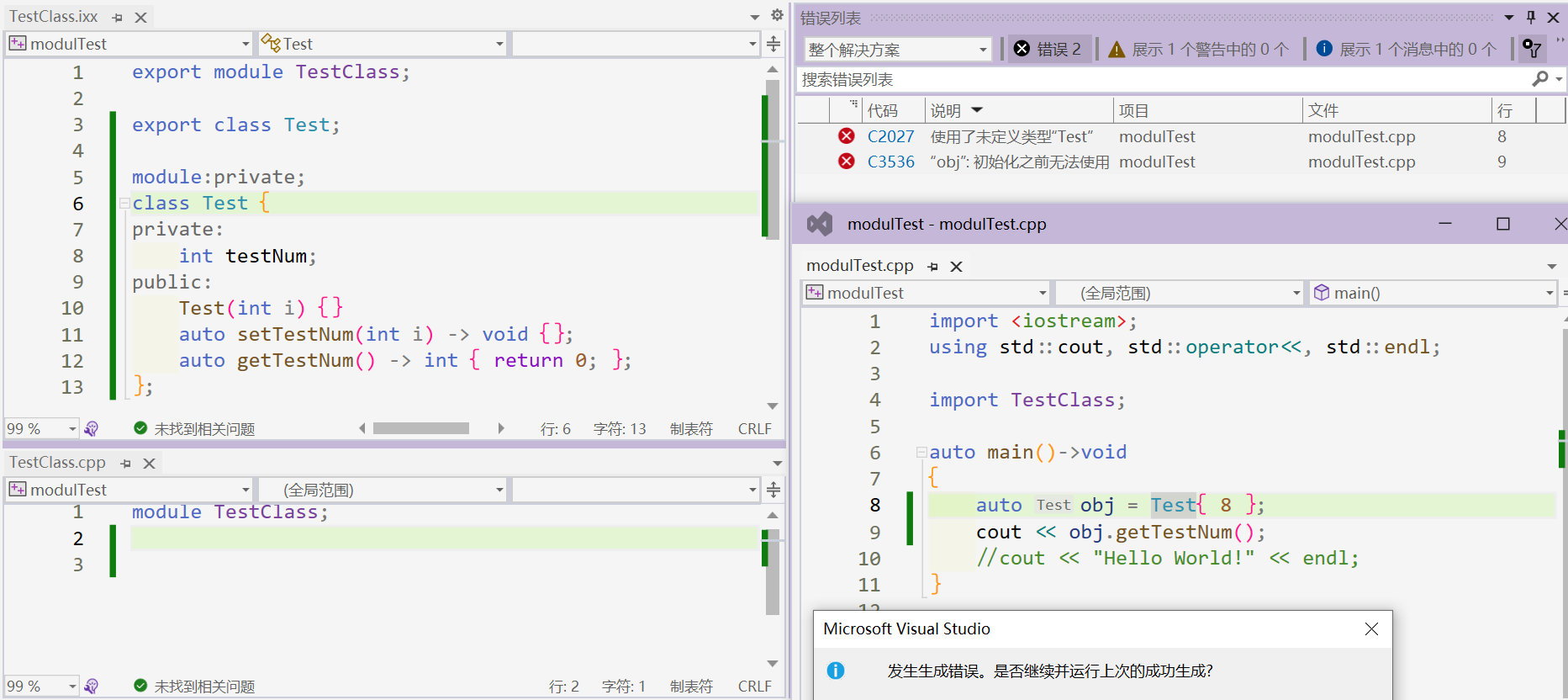Image resolution: width=1568 pixels, height=700 pixels.
Task: Click the IntelliCode brain icon in TestClass.cpp status bar
Action: (92, 687)
